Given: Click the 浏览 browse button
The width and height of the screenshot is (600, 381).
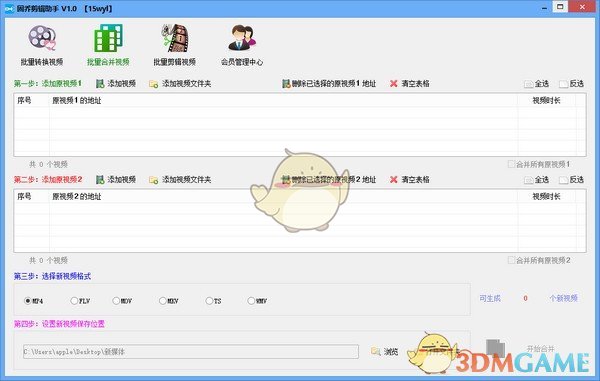Looking at the screenshot, I should (385, 351).
